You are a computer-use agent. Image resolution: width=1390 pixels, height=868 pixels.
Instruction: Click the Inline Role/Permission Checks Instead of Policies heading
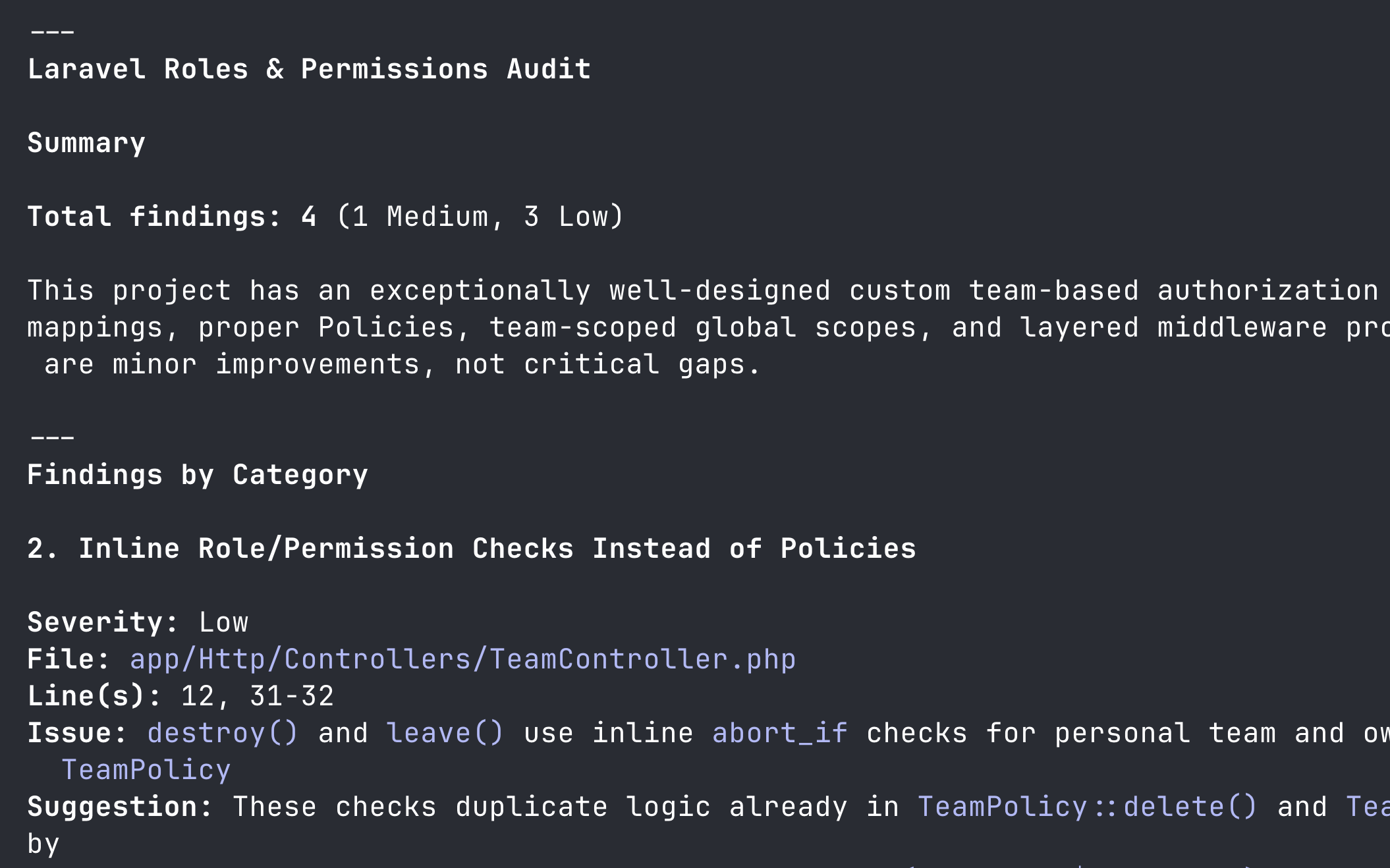[472, 549]
